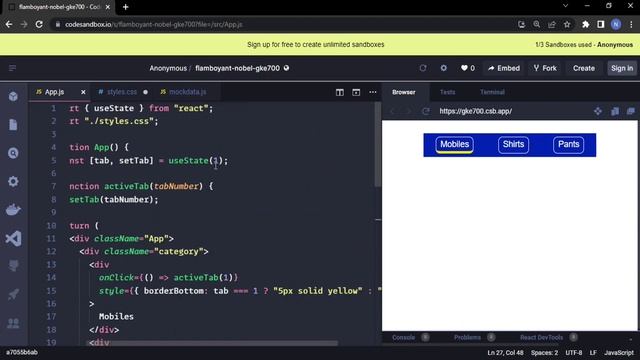
Task: Bookmark this page with star icon
Action: [x=567, y=24]
